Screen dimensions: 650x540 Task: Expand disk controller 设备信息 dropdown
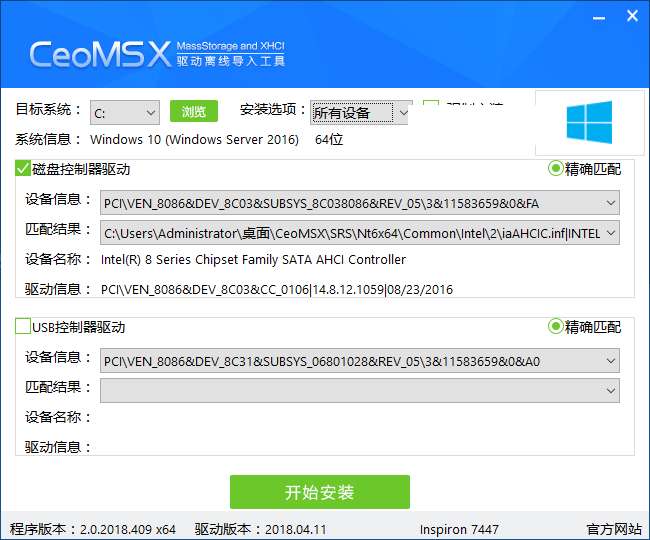(x=360, y=203)
